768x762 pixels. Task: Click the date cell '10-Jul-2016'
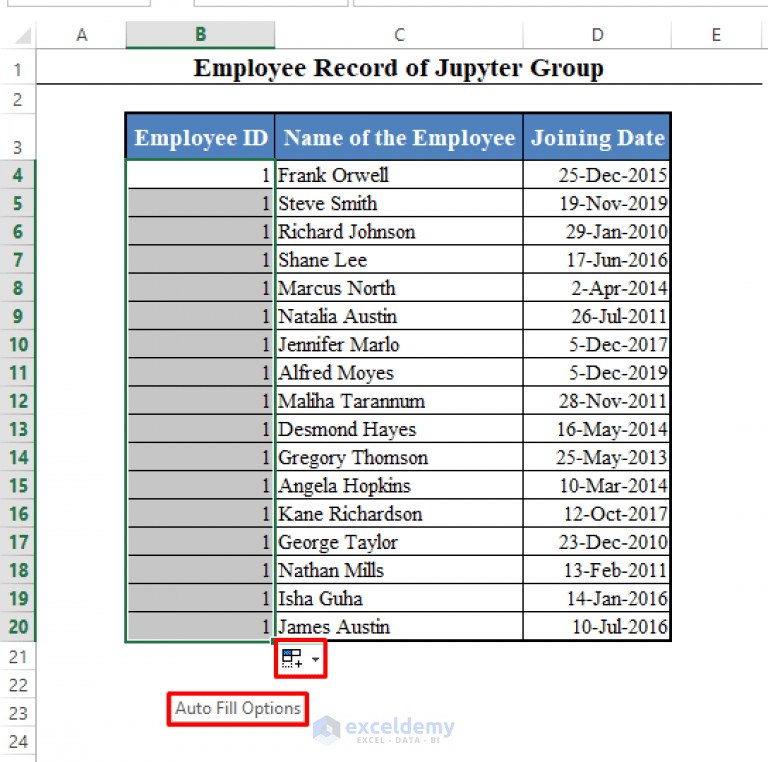click(597, 626)
